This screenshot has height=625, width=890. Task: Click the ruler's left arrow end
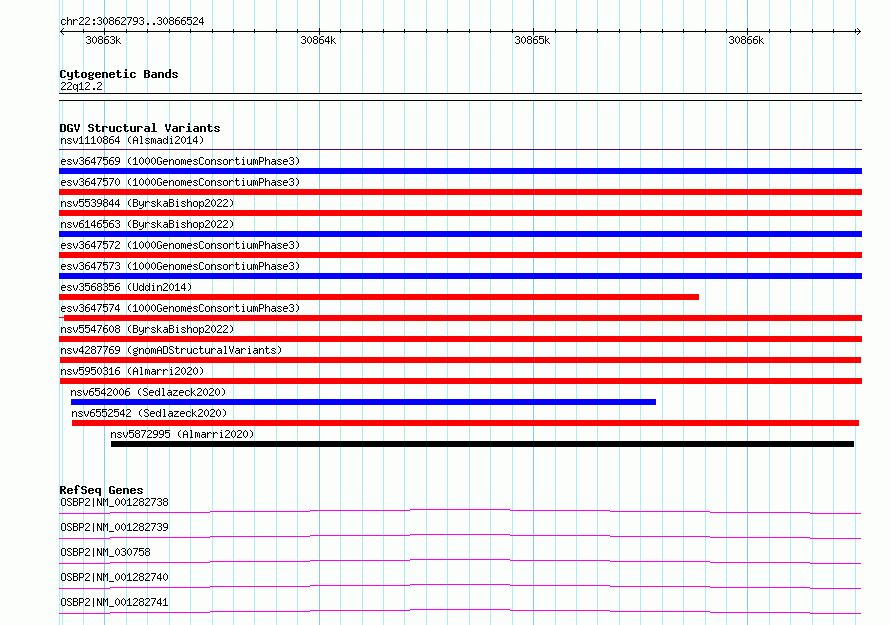pyautogui.click(x=62, y=32)
